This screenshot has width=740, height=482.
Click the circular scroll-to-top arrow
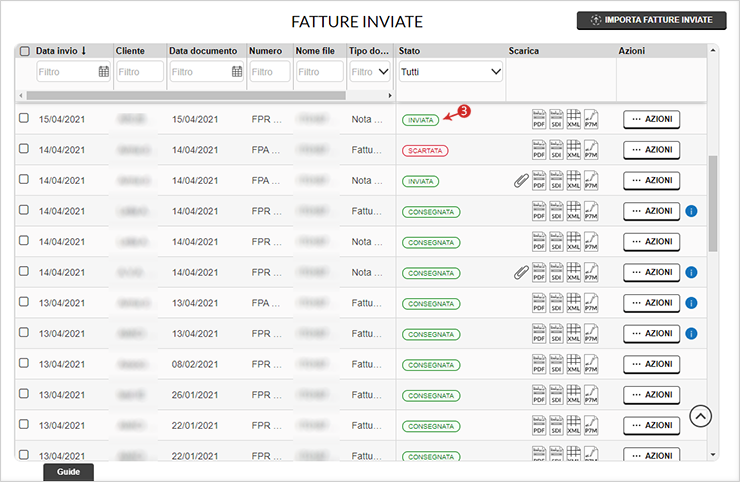point(701,416)
